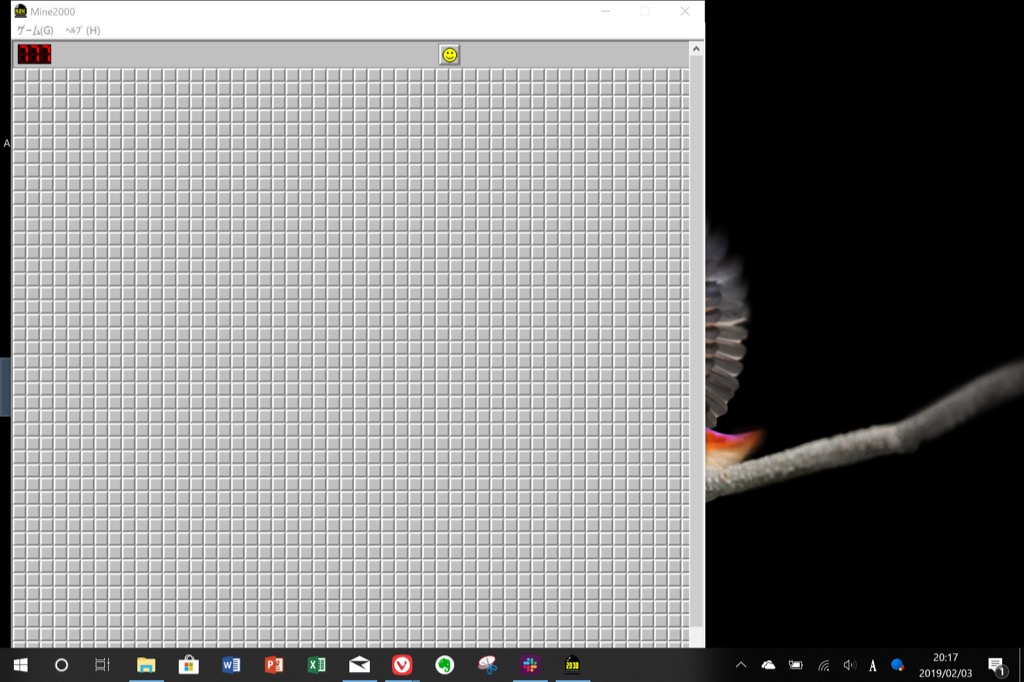The width and height of the screenshot is (1024, 682).
Task: Open Snipping Tool scissors icon in taskbar
Action: [487, 665]
